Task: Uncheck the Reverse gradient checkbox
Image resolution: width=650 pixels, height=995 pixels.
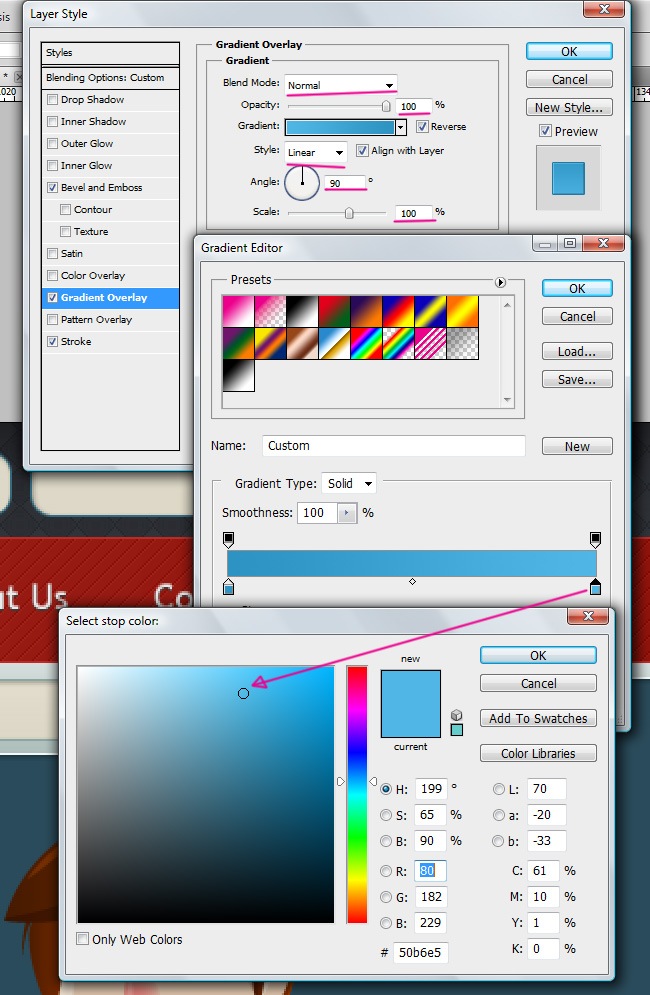Action: click(x=423, y=127)
